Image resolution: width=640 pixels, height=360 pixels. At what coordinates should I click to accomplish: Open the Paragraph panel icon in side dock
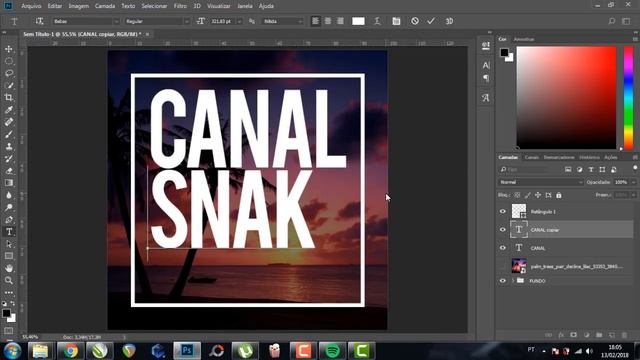(486, 78)
